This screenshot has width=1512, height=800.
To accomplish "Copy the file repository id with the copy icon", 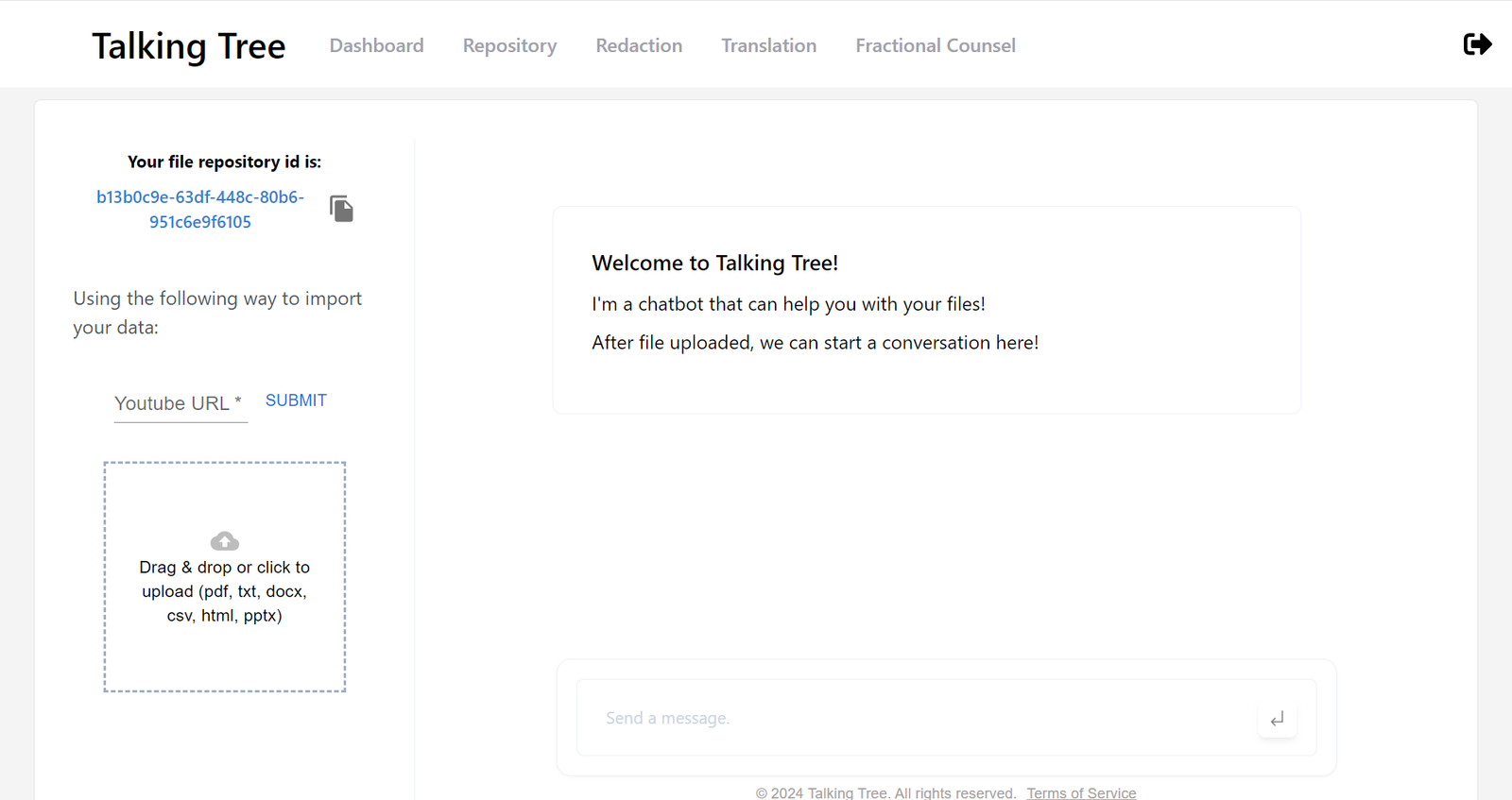I will tap(341, 209).
